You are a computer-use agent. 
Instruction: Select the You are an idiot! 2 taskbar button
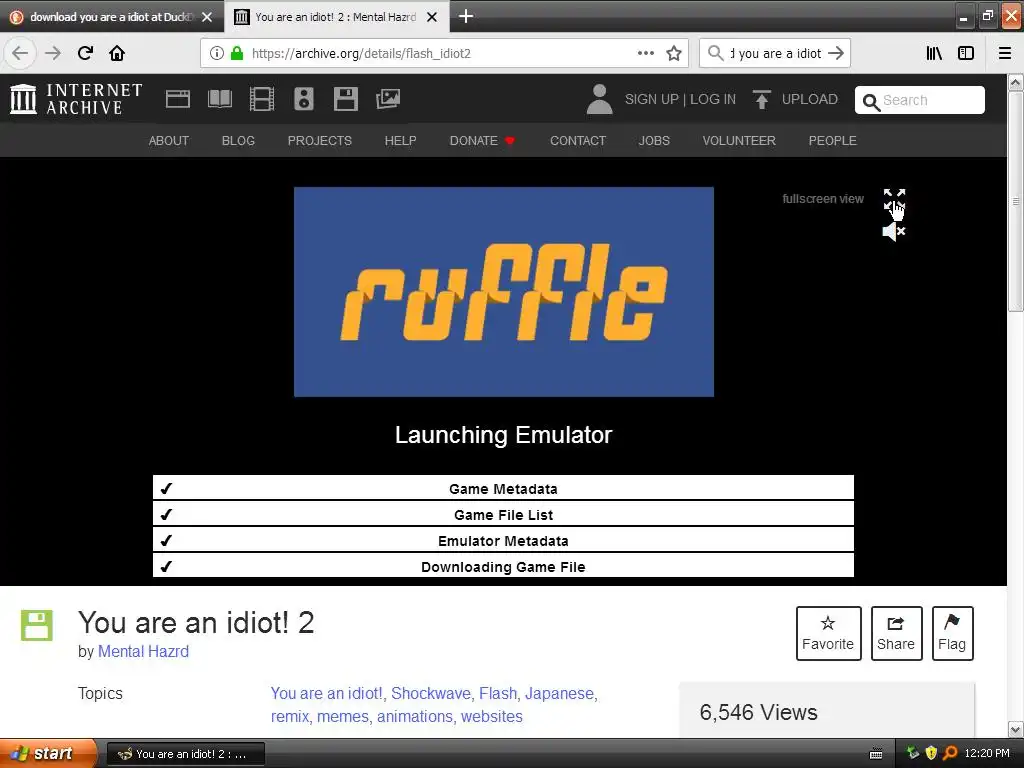pos(185,754)
